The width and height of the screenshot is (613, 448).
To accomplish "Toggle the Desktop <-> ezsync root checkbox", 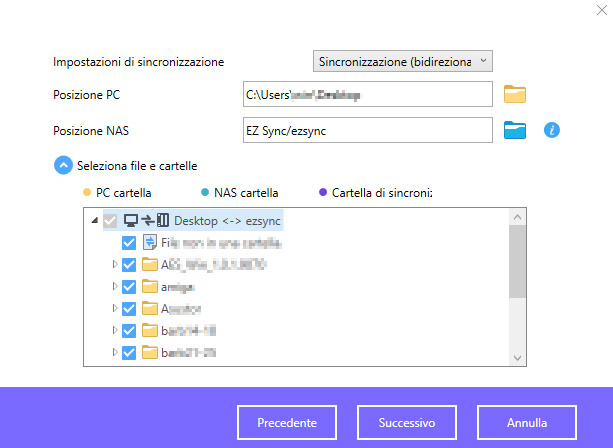I will [x=109, y=220].
